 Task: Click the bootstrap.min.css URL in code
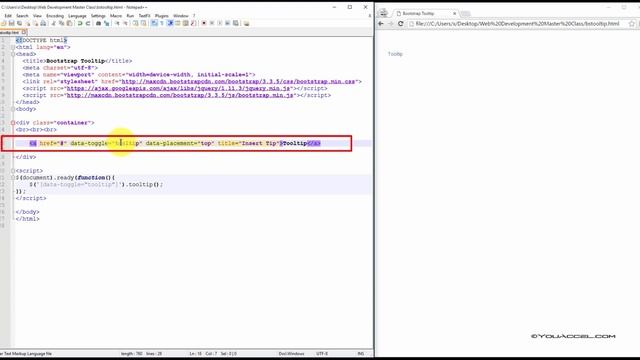(x=238, y=81)
